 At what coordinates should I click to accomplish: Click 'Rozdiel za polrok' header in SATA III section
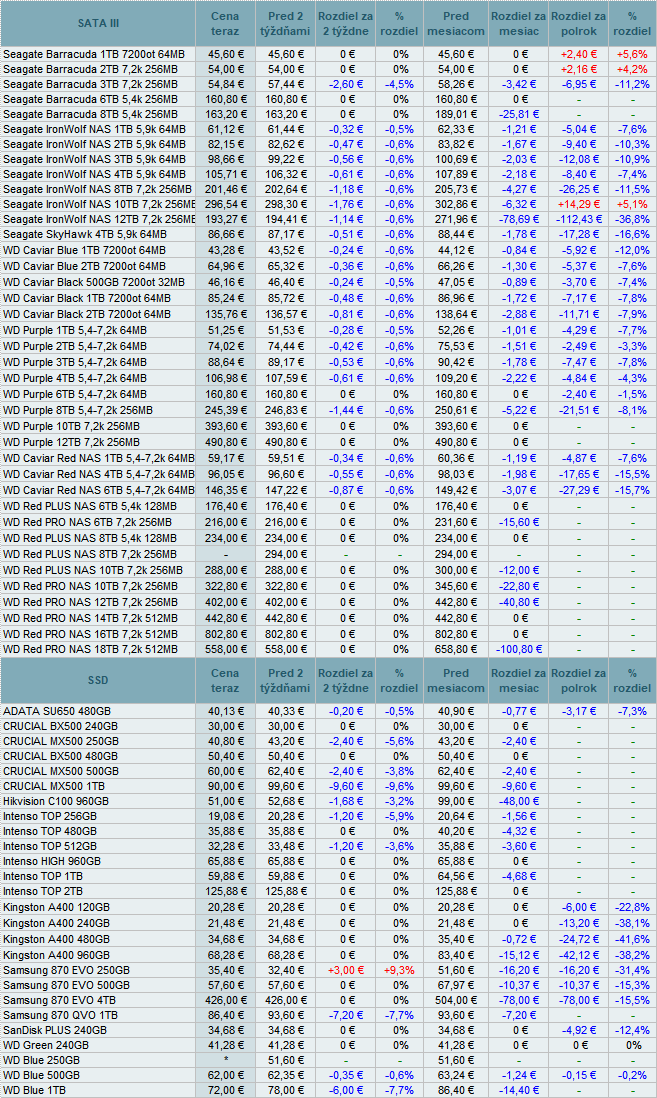(579, 23)
